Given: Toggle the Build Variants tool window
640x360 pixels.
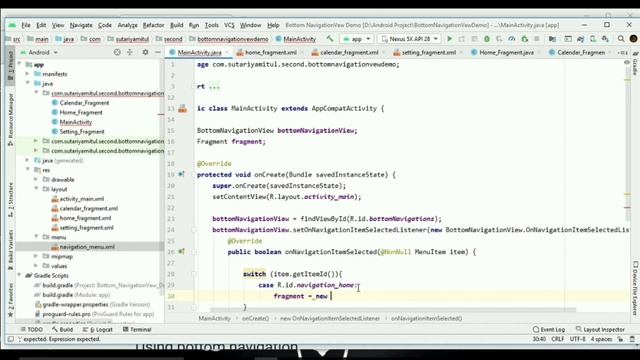Looking at the screenshot, I should coord(11,250).
